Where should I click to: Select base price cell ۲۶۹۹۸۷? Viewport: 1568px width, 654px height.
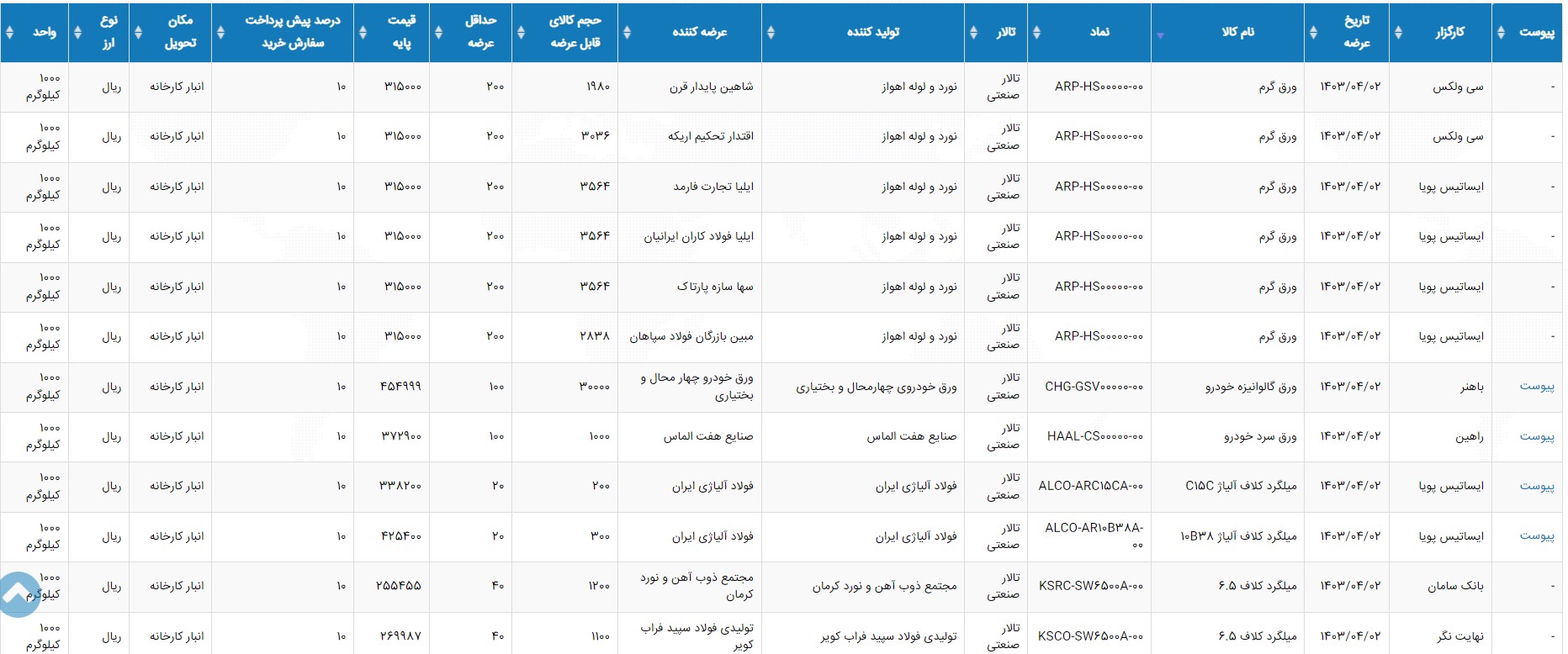coord(400,636)
